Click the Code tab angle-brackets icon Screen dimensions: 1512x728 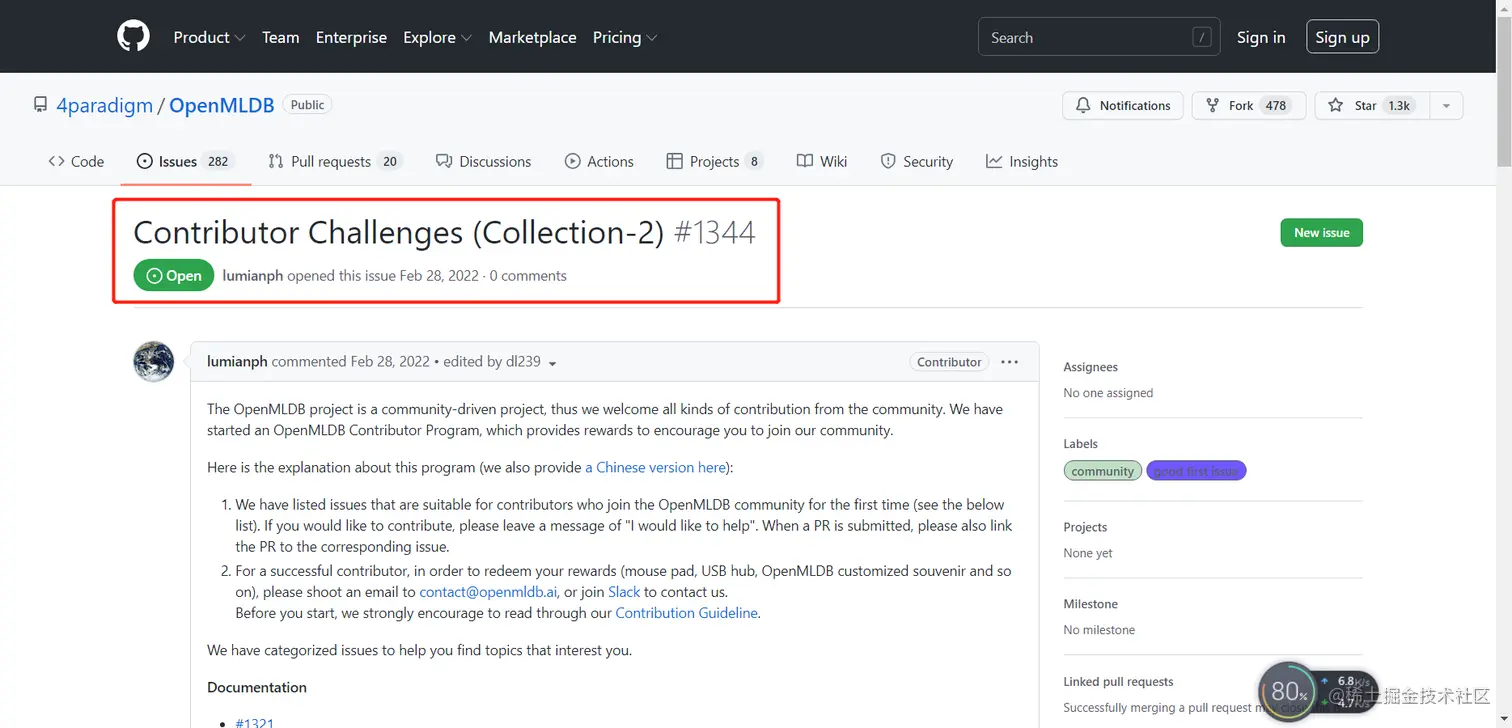(56, 161)
